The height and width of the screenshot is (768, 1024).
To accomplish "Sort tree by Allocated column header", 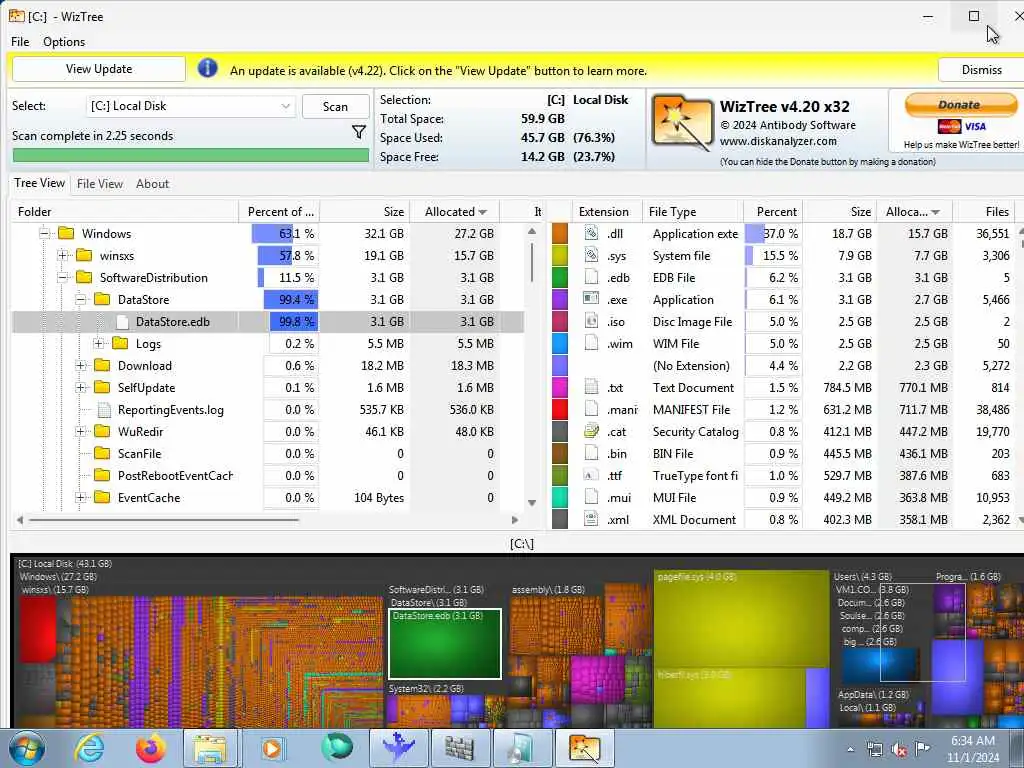I will [x=455, y=212].
